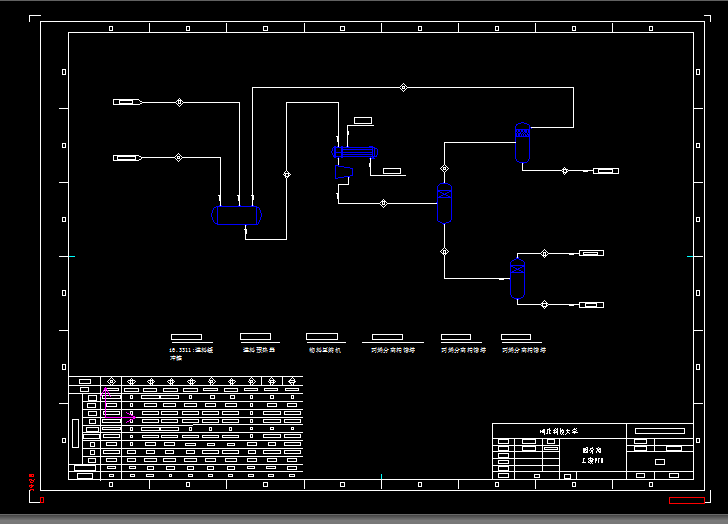Click the drawing title text in title block center
728x524 pixels.
coord(592,455)
